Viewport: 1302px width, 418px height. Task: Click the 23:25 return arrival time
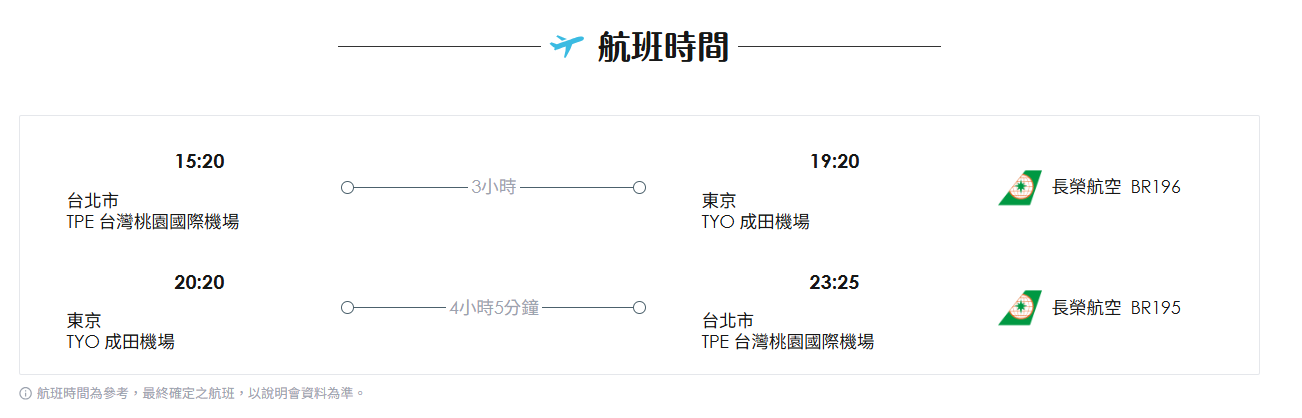[x=834, y=282]
